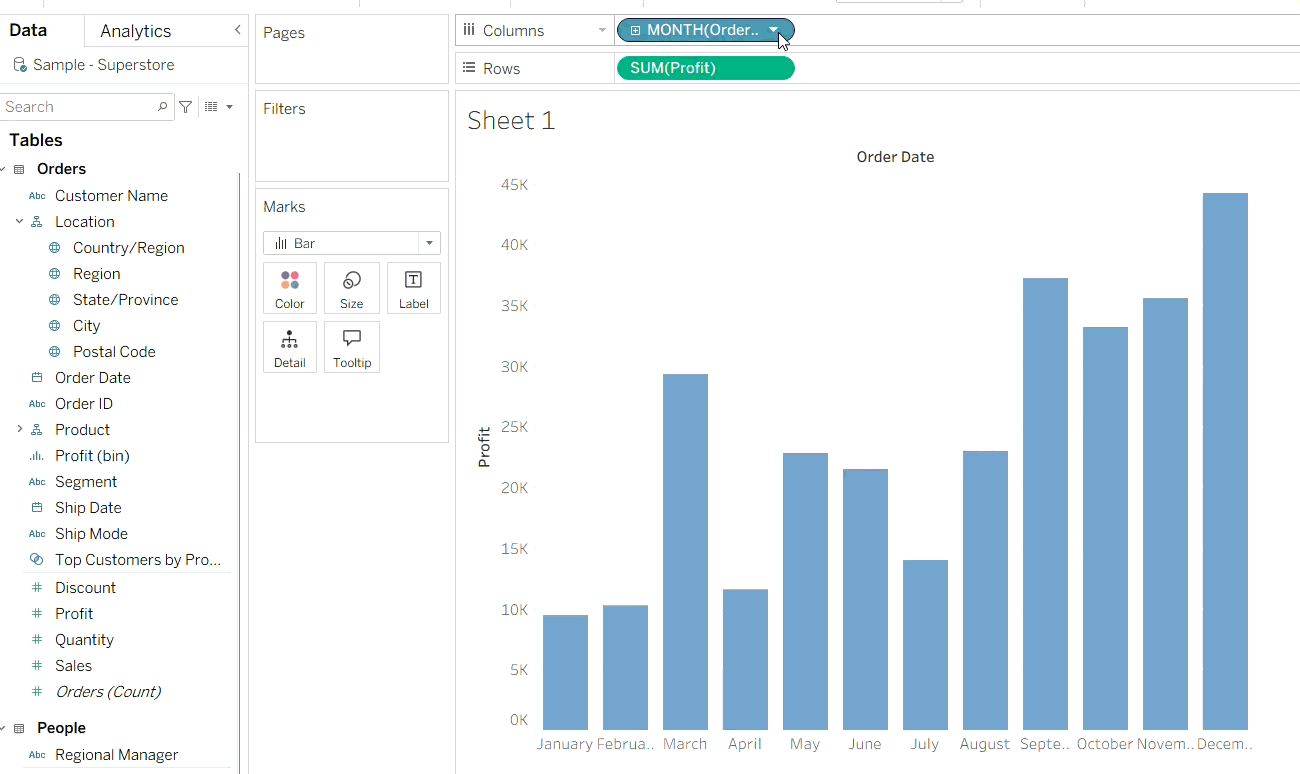Click the data pane view list icon

click(x=211, y=107)
